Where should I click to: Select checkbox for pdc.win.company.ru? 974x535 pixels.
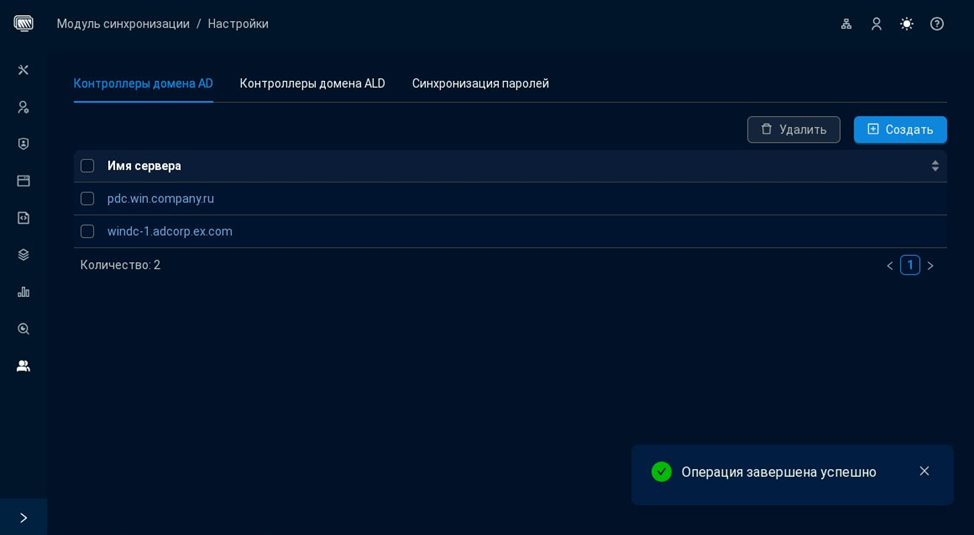point(87,199)
